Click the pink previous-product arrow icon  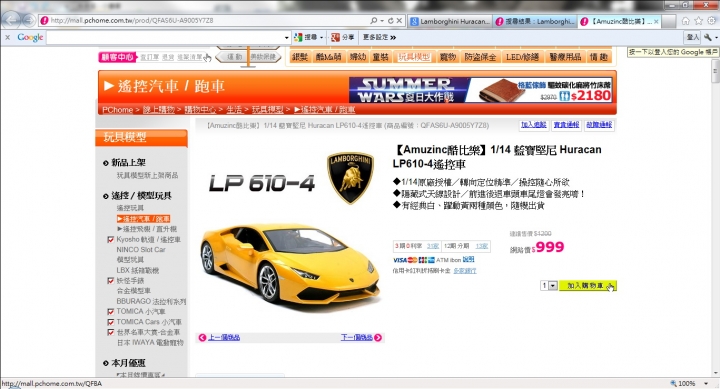[202, 338]
